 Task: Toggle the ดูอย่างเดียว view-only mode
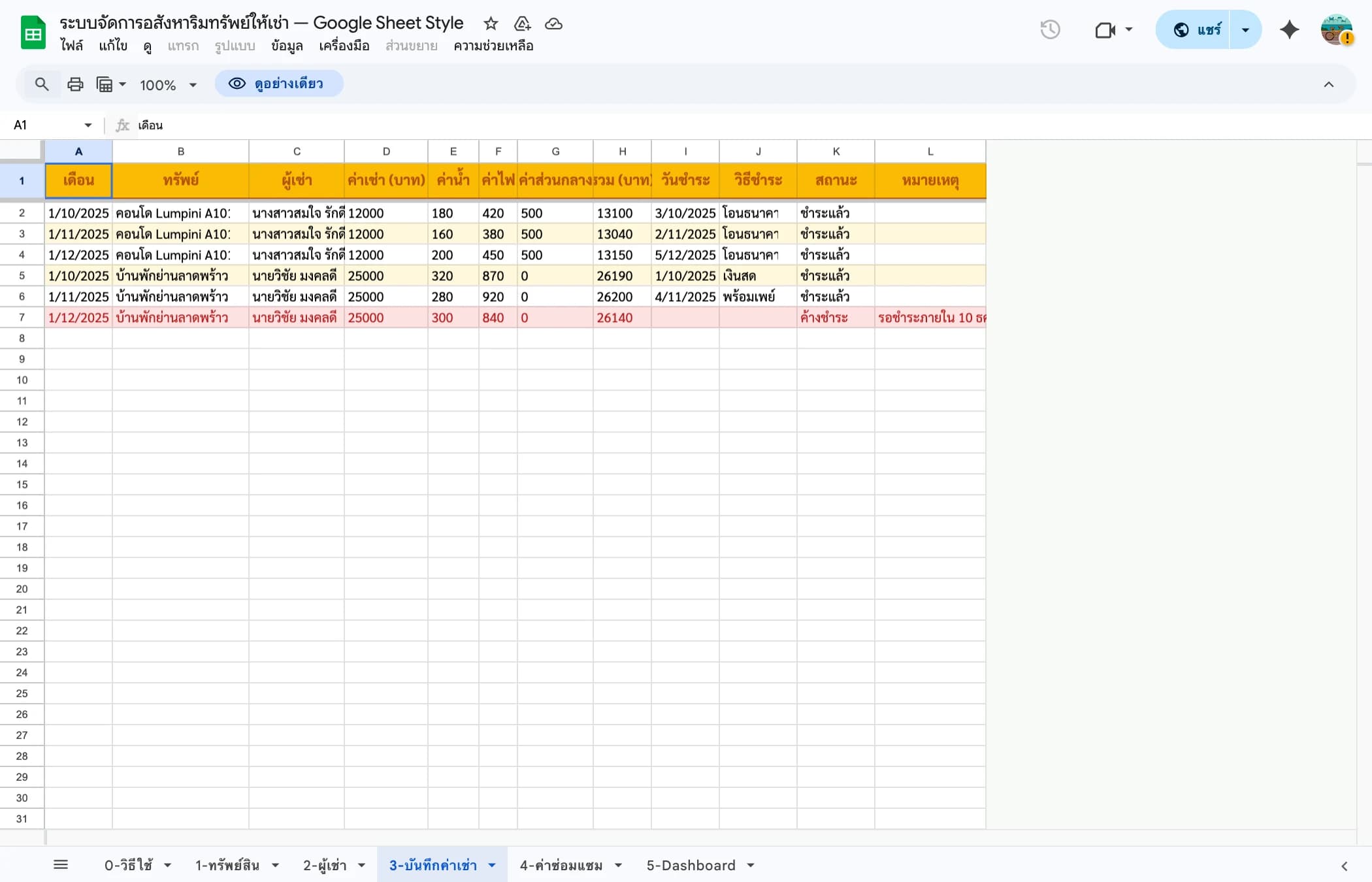(279, 84)
